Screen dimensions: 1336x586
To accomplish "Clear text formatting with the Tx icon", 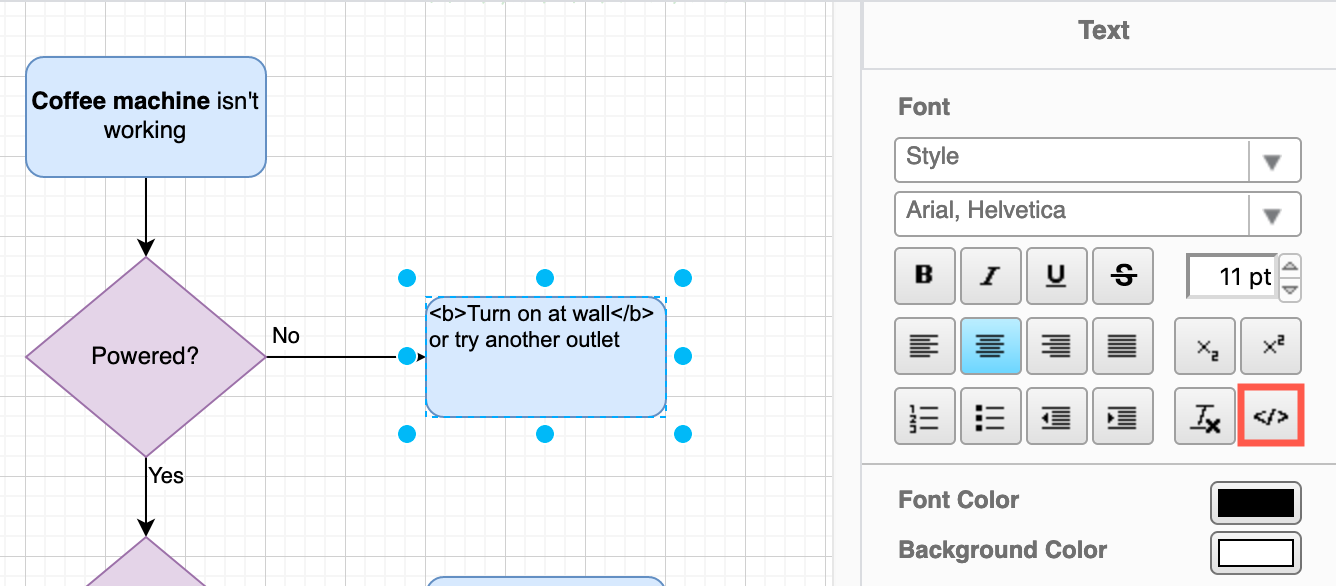I will (1204, 415).
